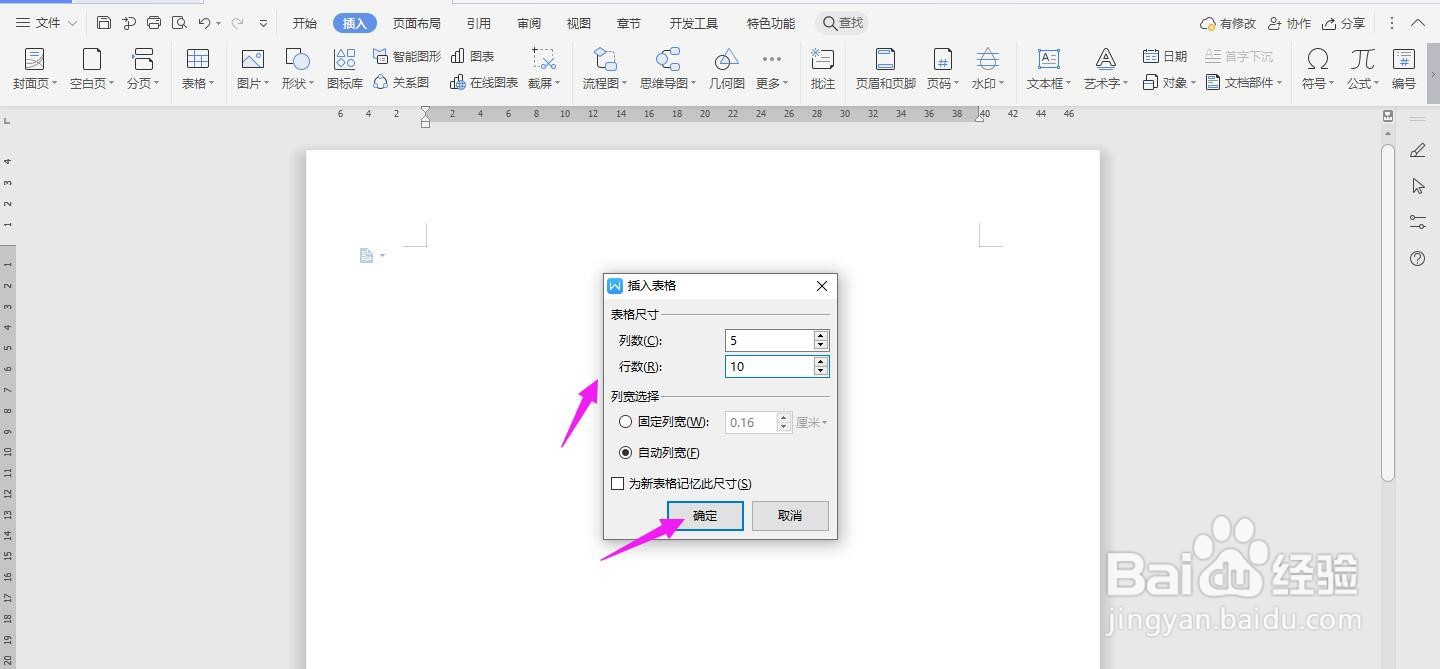
Task: Open the 表格 table insert tool
Action: pyautogui.click(x=198, y=69)
